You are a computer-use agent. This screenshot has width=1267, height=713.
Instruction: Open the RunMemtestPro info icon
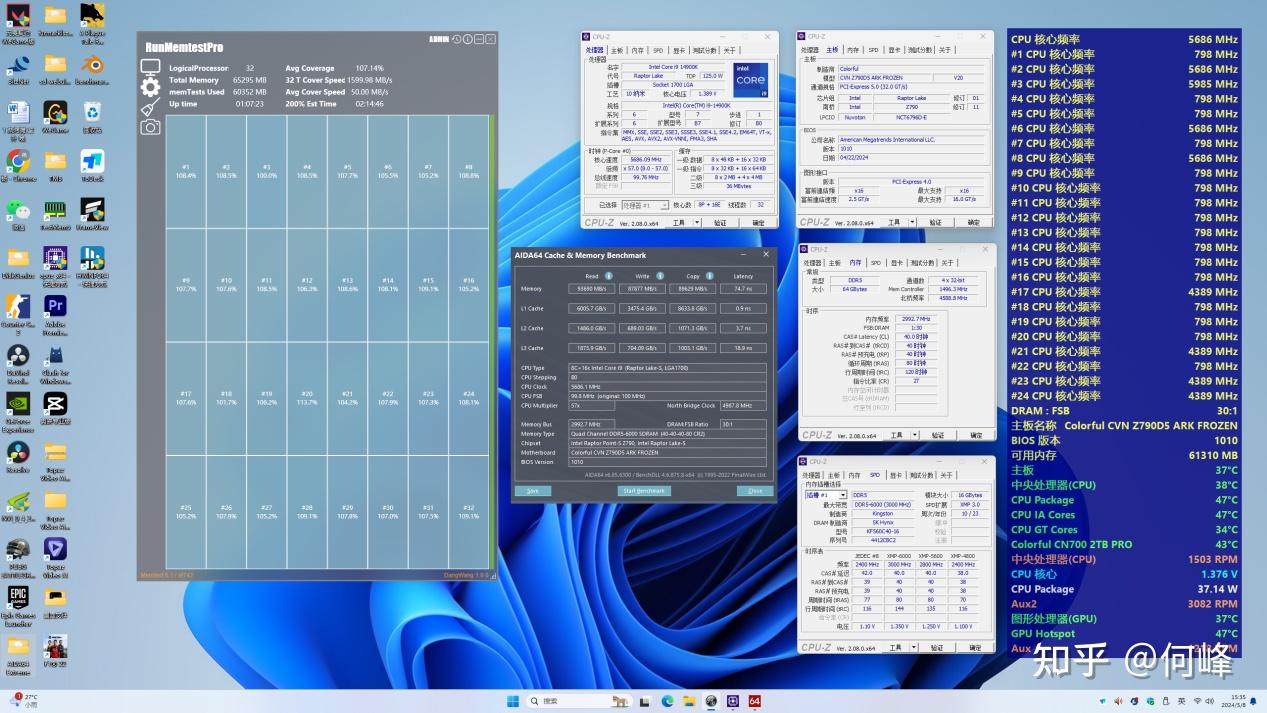(x=468, y=39)
